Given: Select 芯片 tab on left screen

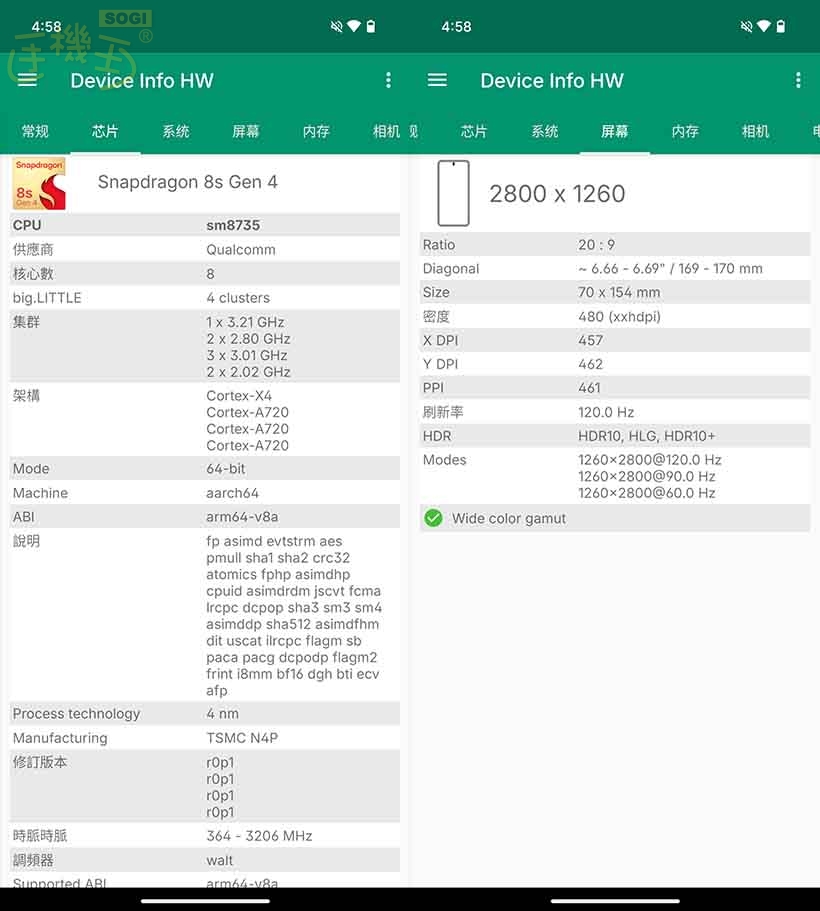Looking at the screenshot, I should [105, 131].
